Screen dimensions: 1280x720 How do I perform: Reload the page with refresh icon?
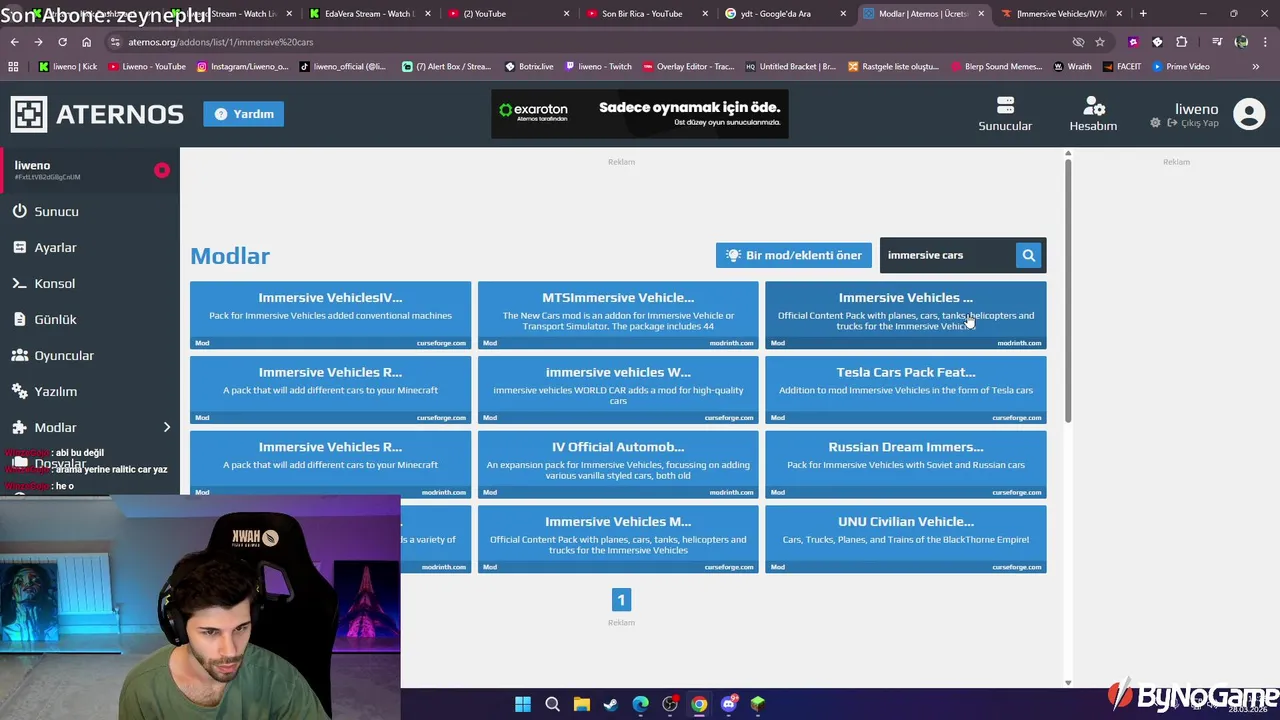pos(62,42)
